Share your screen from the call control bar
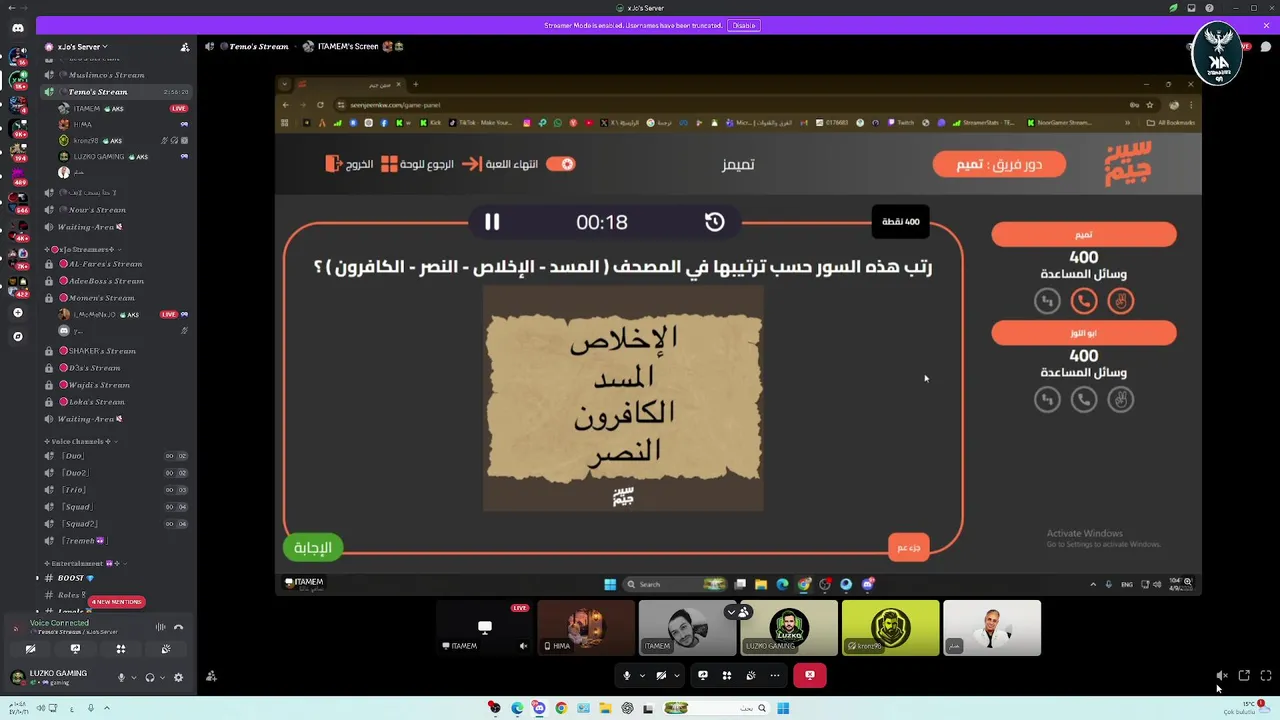1280x720 pixels. pyautogui.click(x=703, y=675)
